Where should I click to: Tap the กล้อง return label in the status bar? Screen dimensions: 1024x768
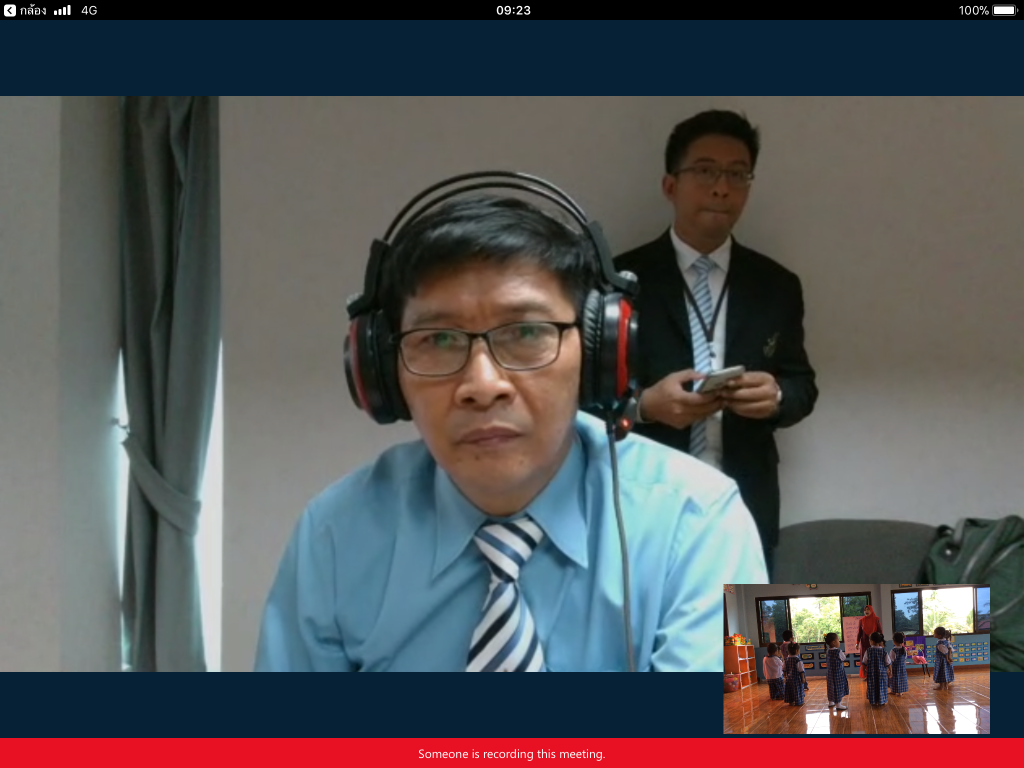tap(33, 10)
